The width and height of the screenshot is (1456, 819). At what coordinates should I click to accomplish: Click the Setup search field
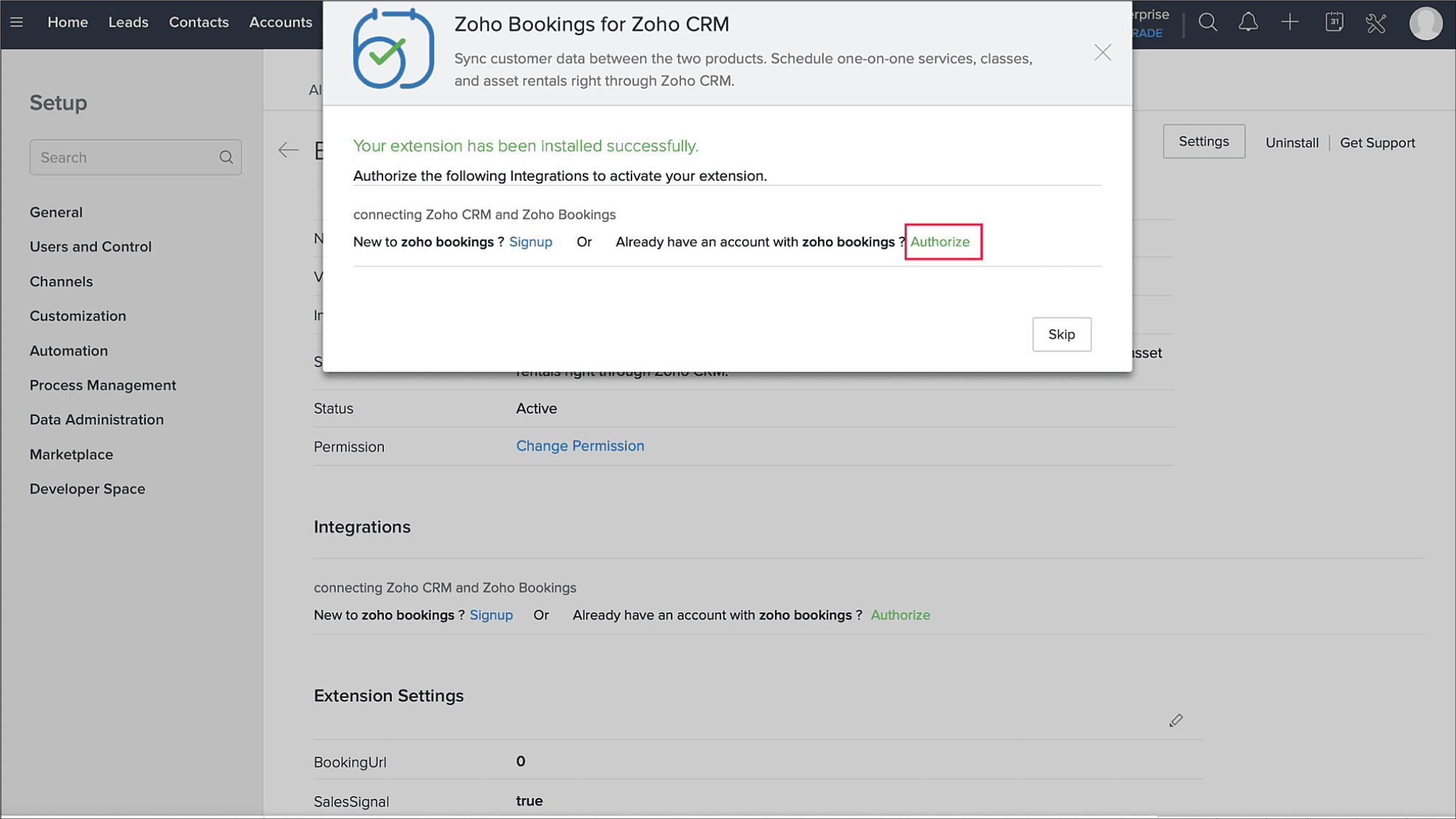click(126, 157)
